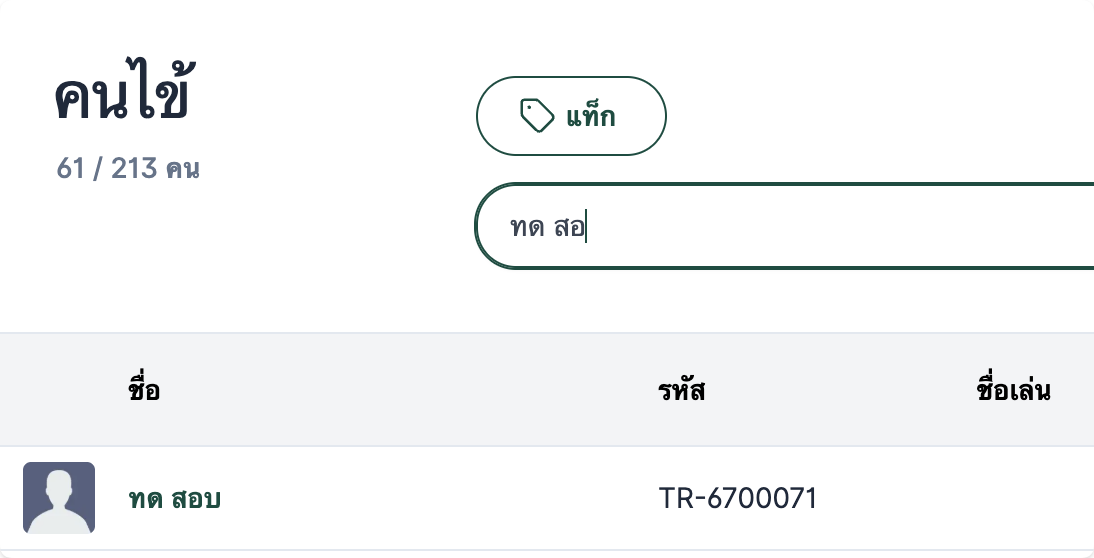Open the ทด สอบ patient link
1094x558 pixels.
coord(175,498)
